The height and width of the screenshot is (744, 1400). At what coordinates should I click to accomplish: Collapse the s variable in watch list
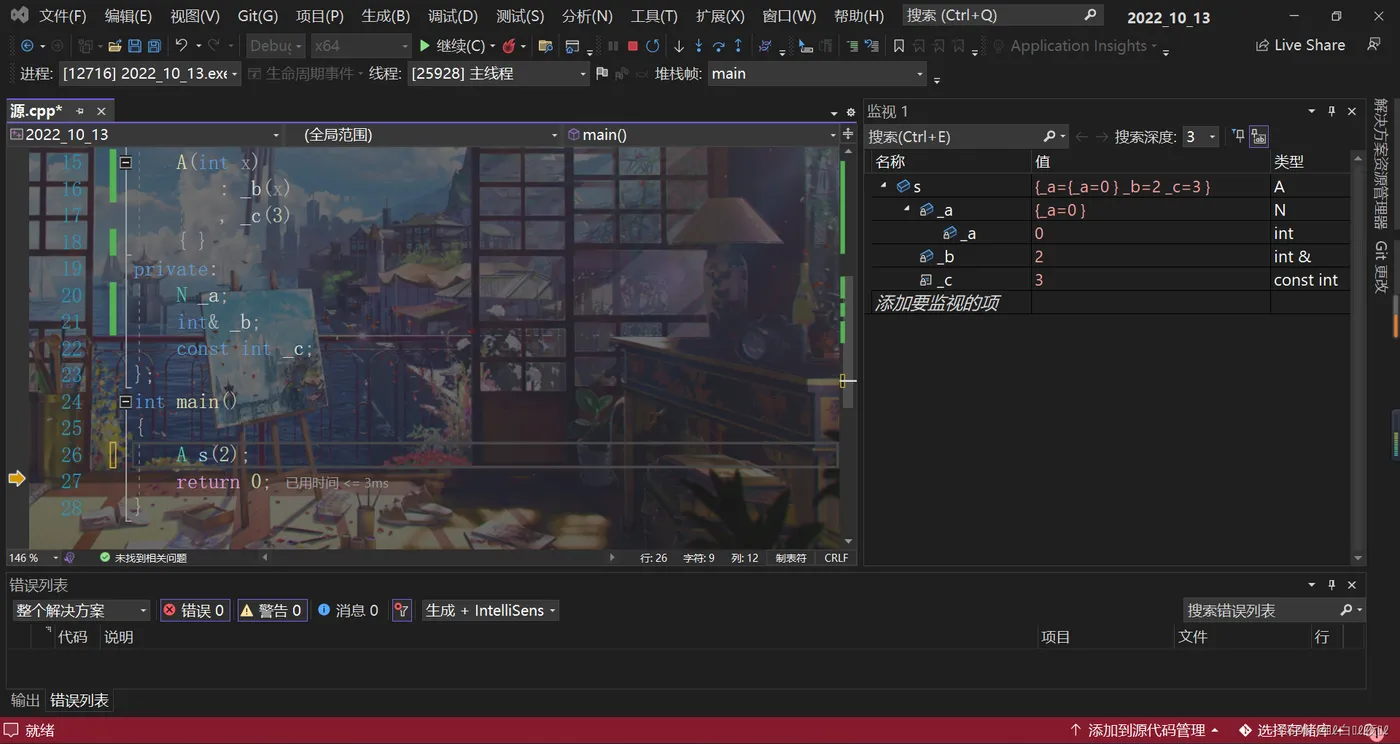[x=883, y=186]
